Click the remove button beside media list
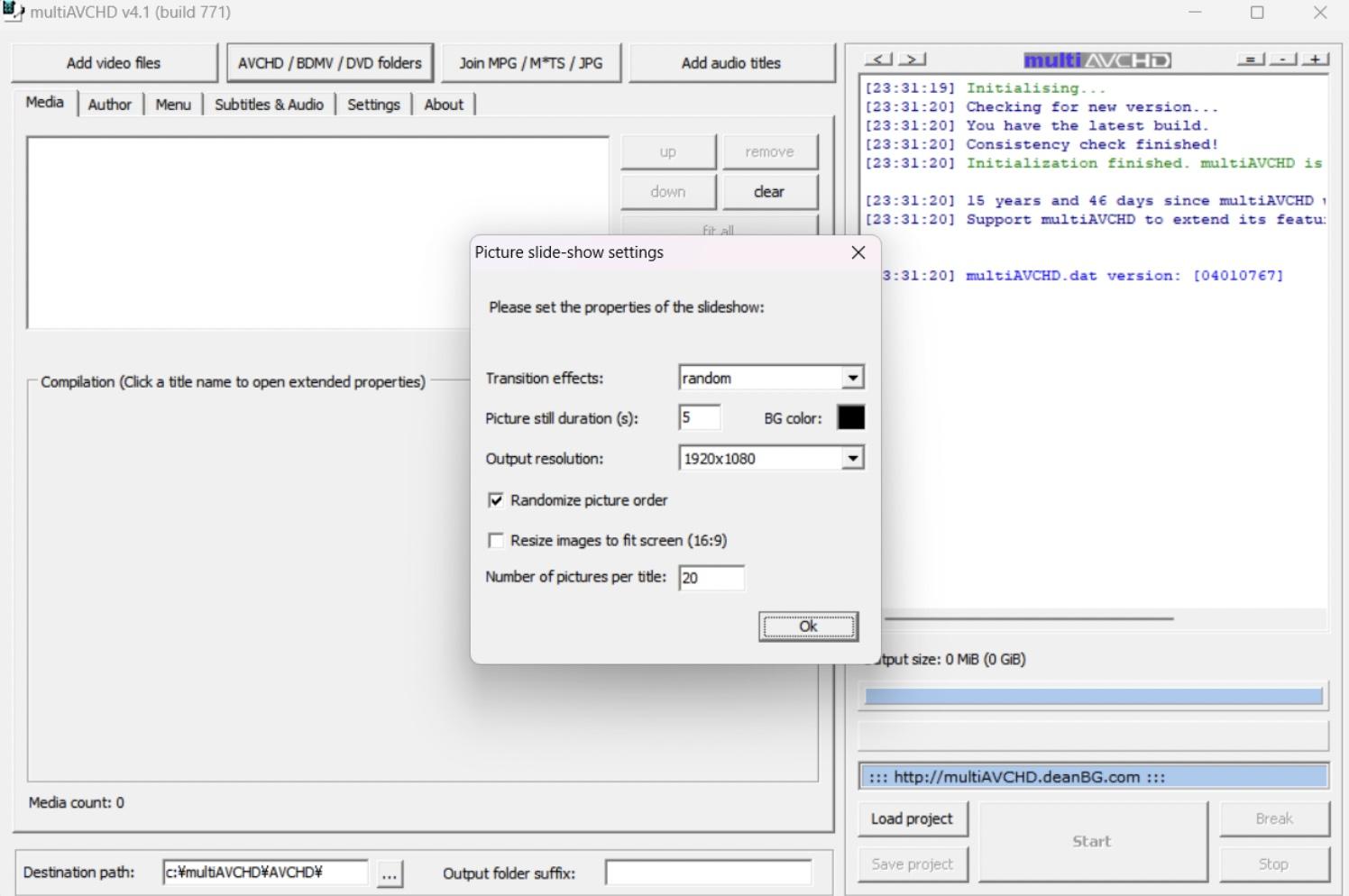The width and height of the screenshot is (1349, 896). [769, 151]
